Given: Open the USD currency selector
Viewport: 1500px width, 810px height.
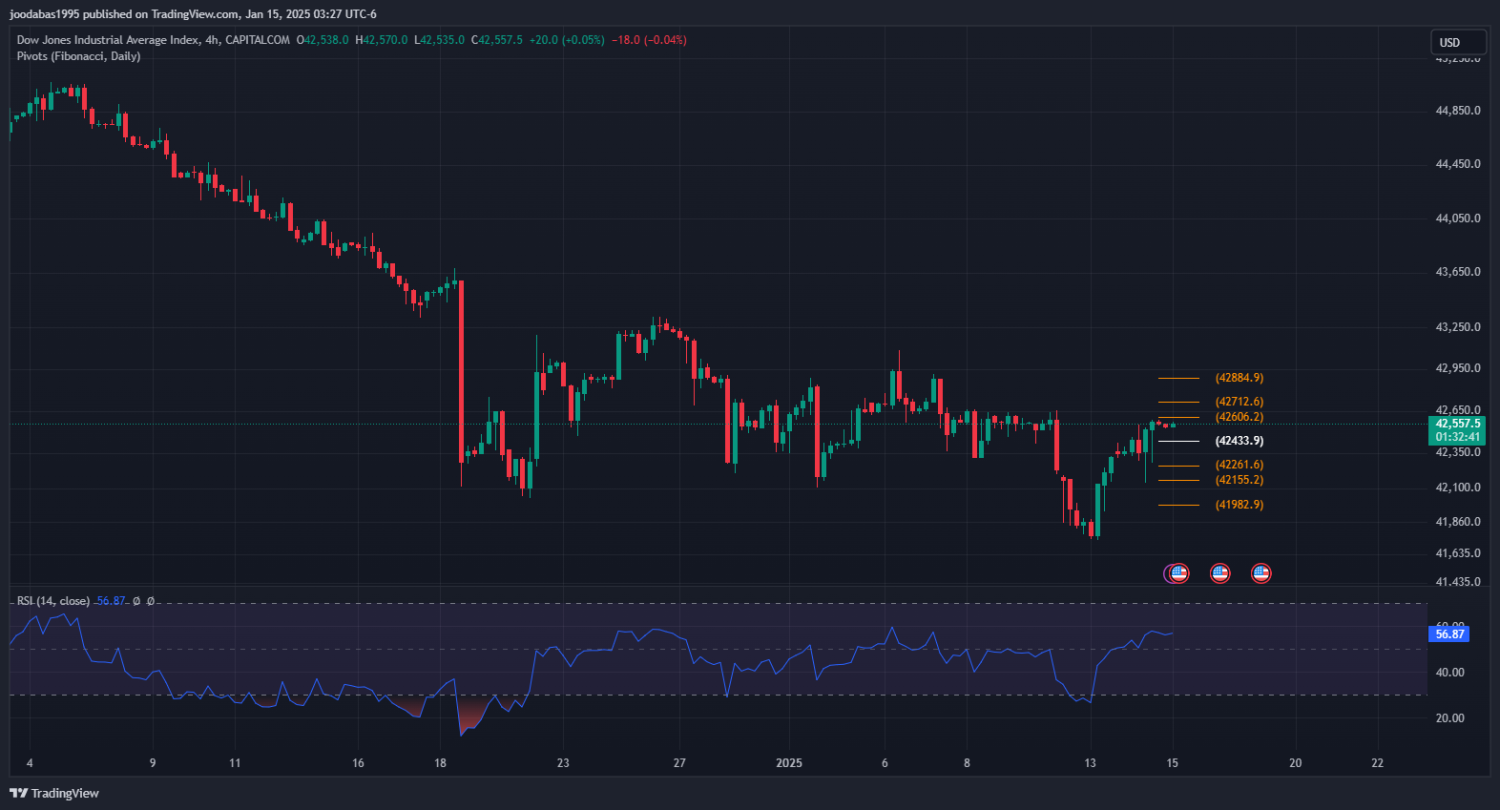Looking at the screenshot, I should pyautogui.click(x=1448, y=42).
